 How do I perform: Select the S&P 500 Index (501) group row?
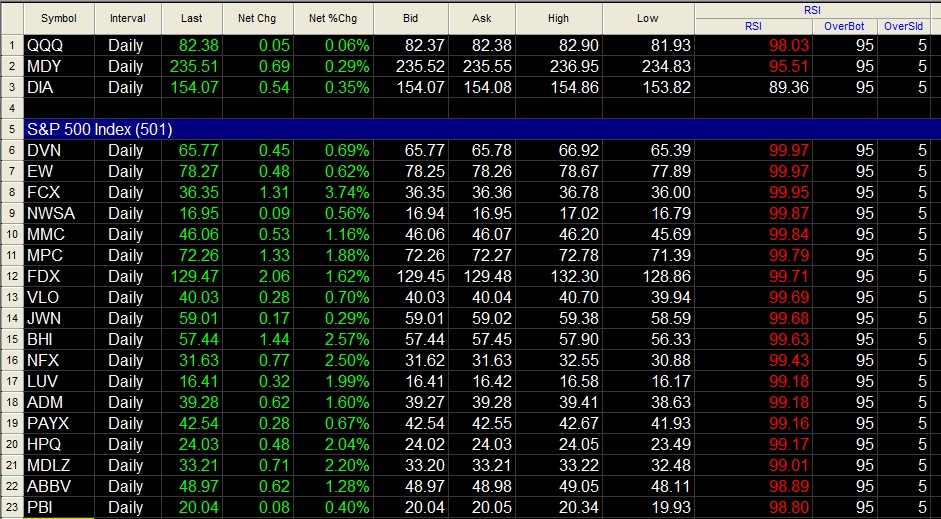[482, 129]
